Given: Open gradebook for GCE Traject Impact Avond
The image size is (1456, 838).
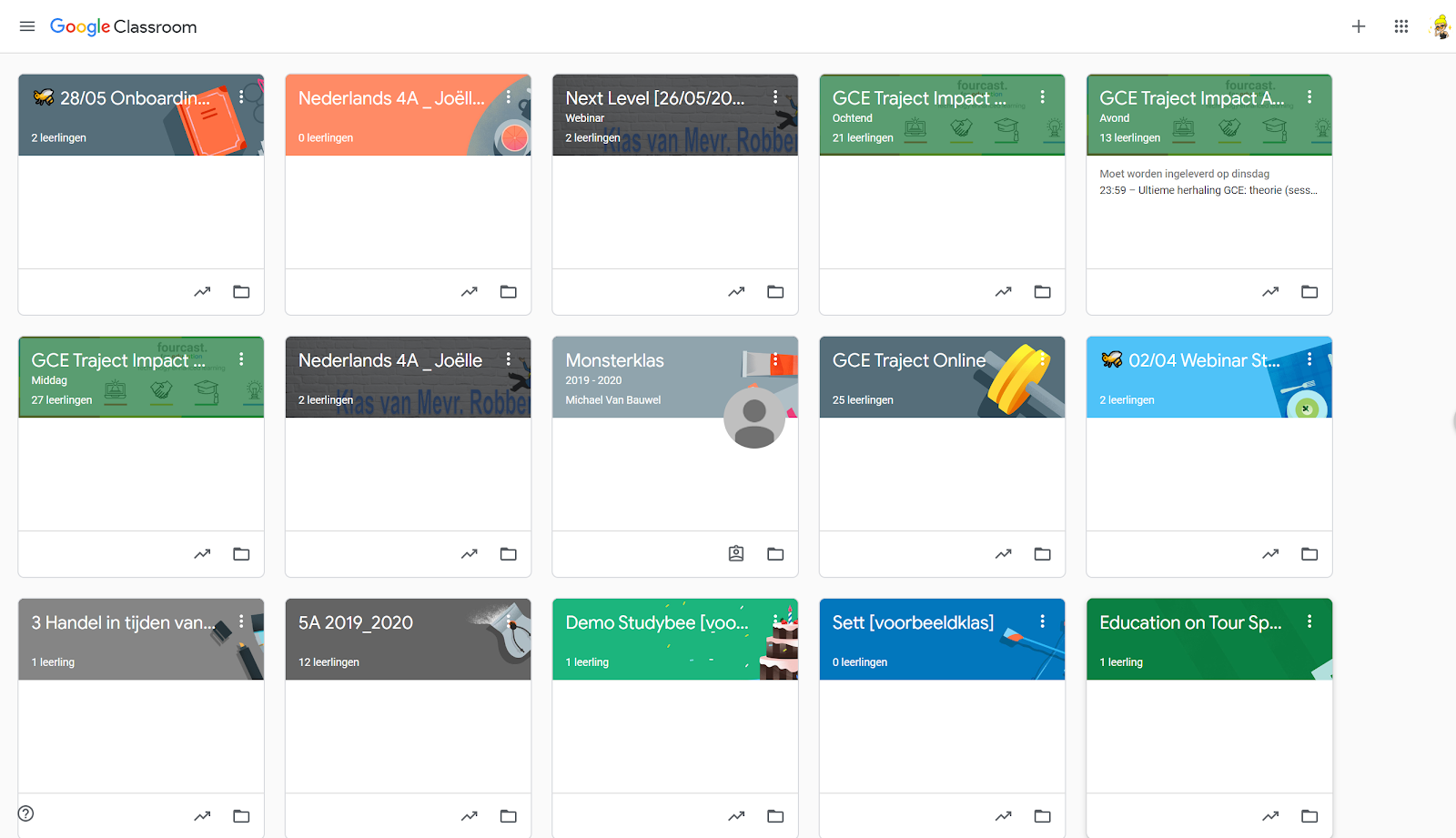Looking at the screenshot, I should click(x=1270, y=292).
